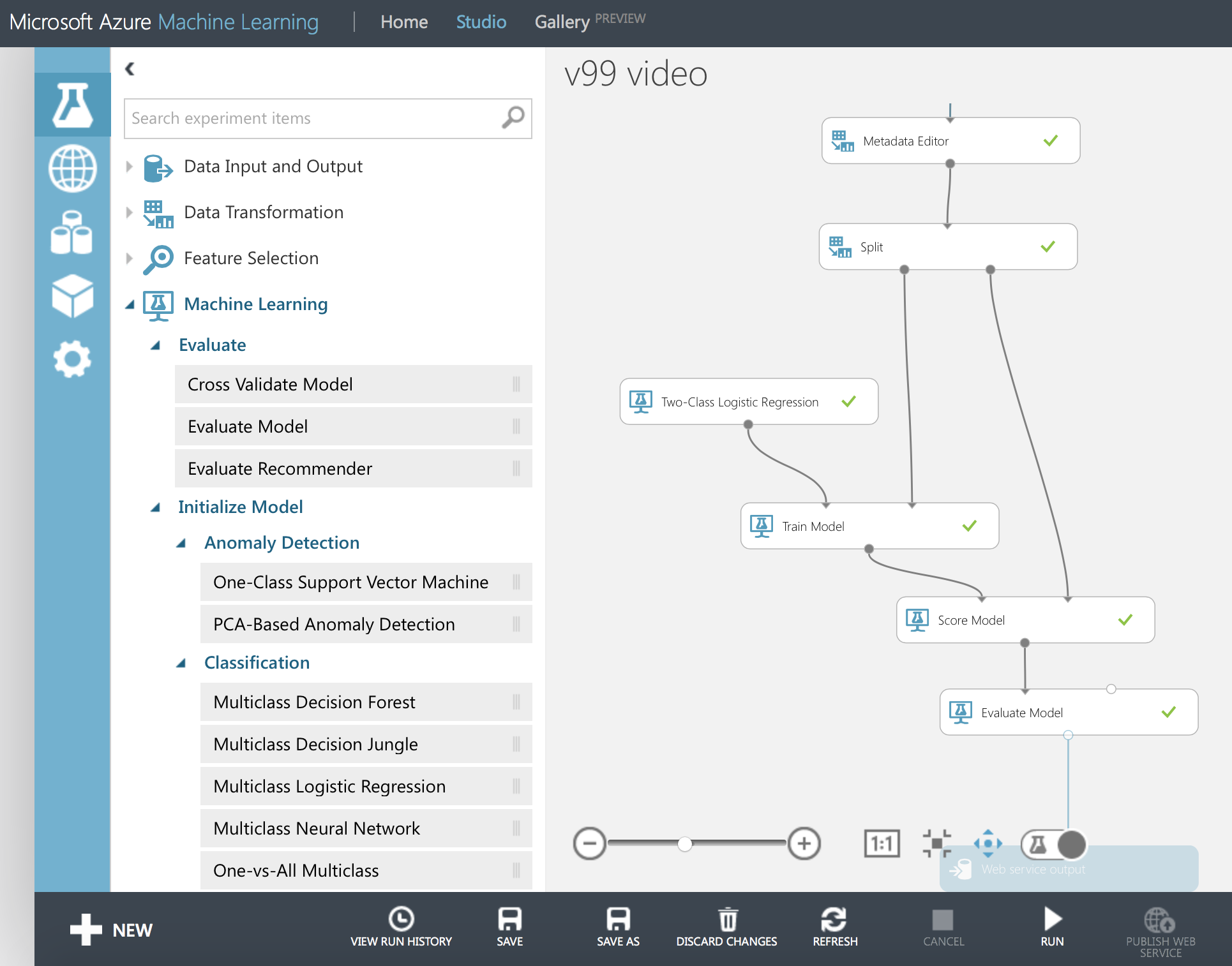Open Web Services globe sidebar icon

tap(72, 168)
